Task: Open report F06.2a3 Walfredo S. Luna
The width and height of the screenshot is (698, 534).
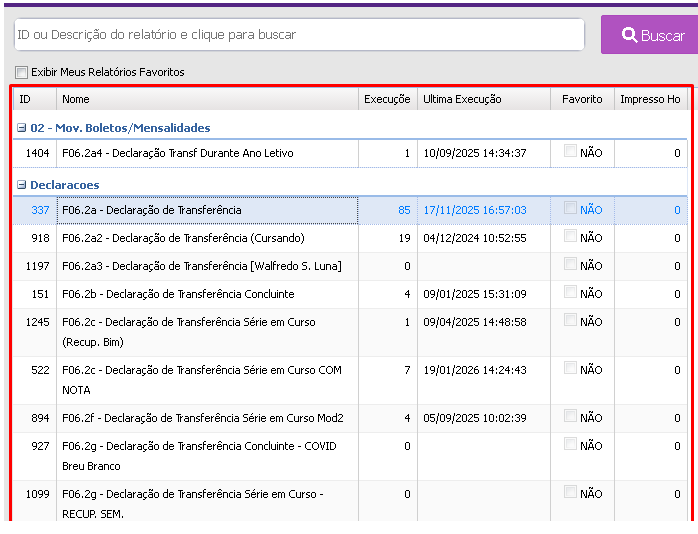Action: point(201,266)
